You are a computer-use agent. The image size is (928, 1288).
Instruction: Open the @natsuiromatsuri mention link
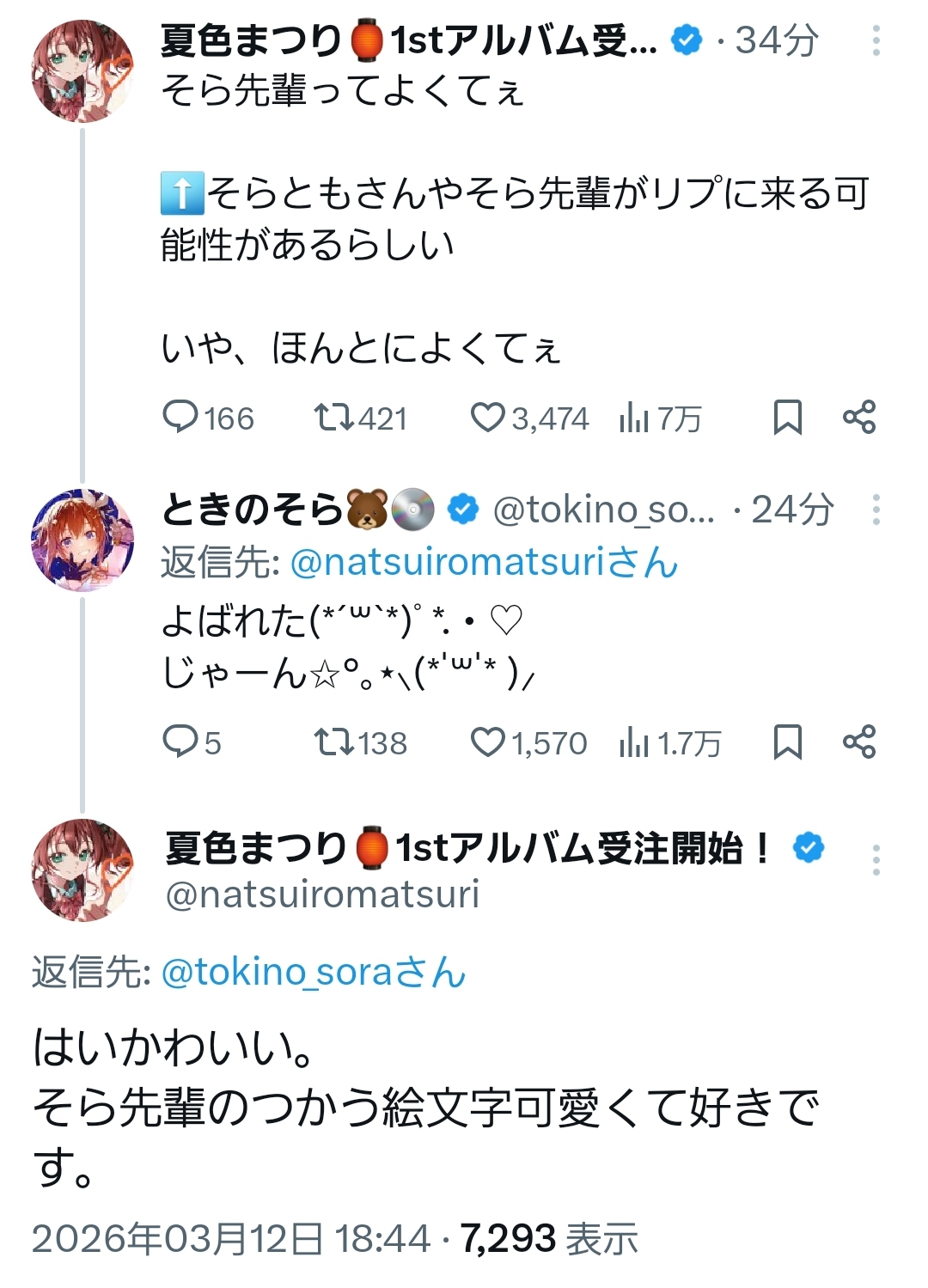484,563
